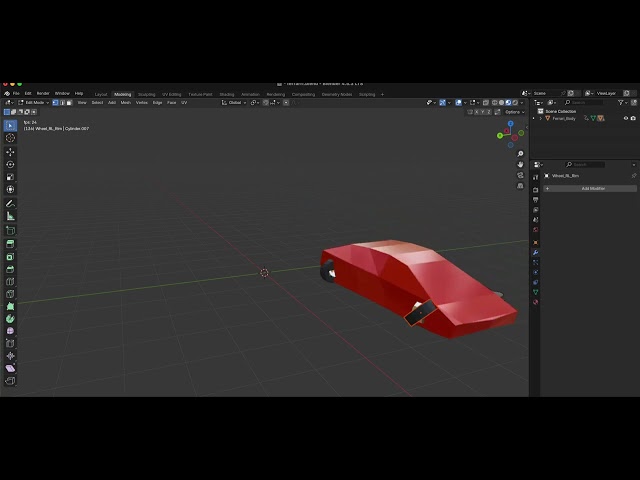Select the Select Box tool

point(10,126)
